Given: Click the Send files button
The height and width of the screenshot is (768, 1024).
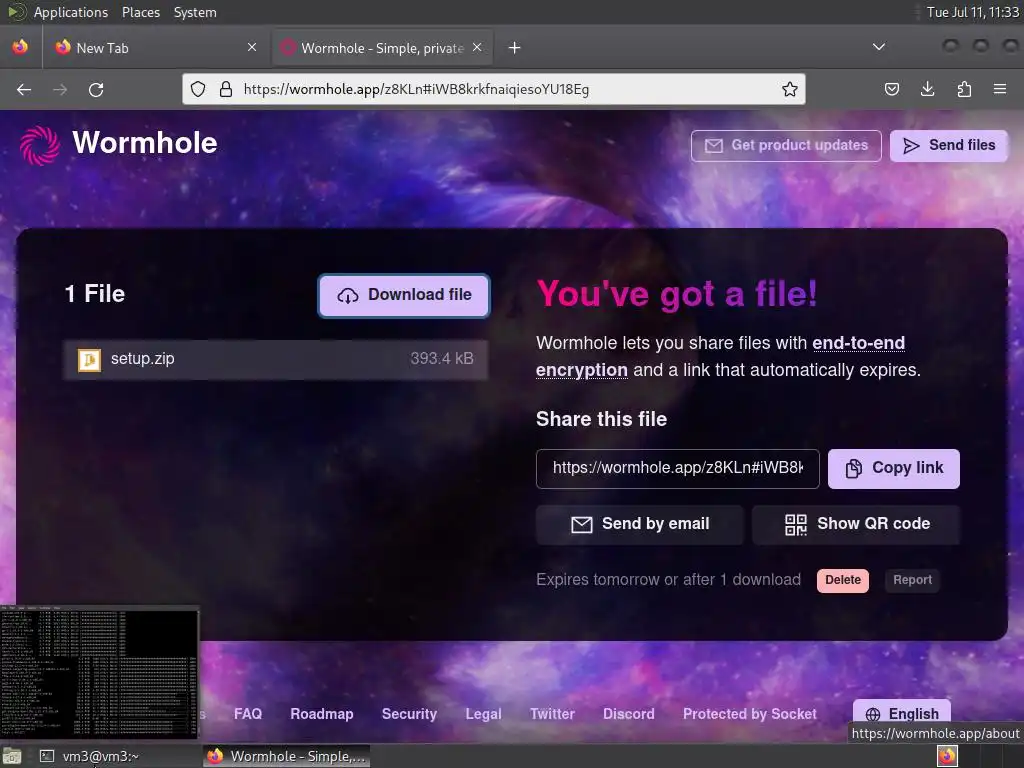Looking at the screenshot, I should point(949,145).
